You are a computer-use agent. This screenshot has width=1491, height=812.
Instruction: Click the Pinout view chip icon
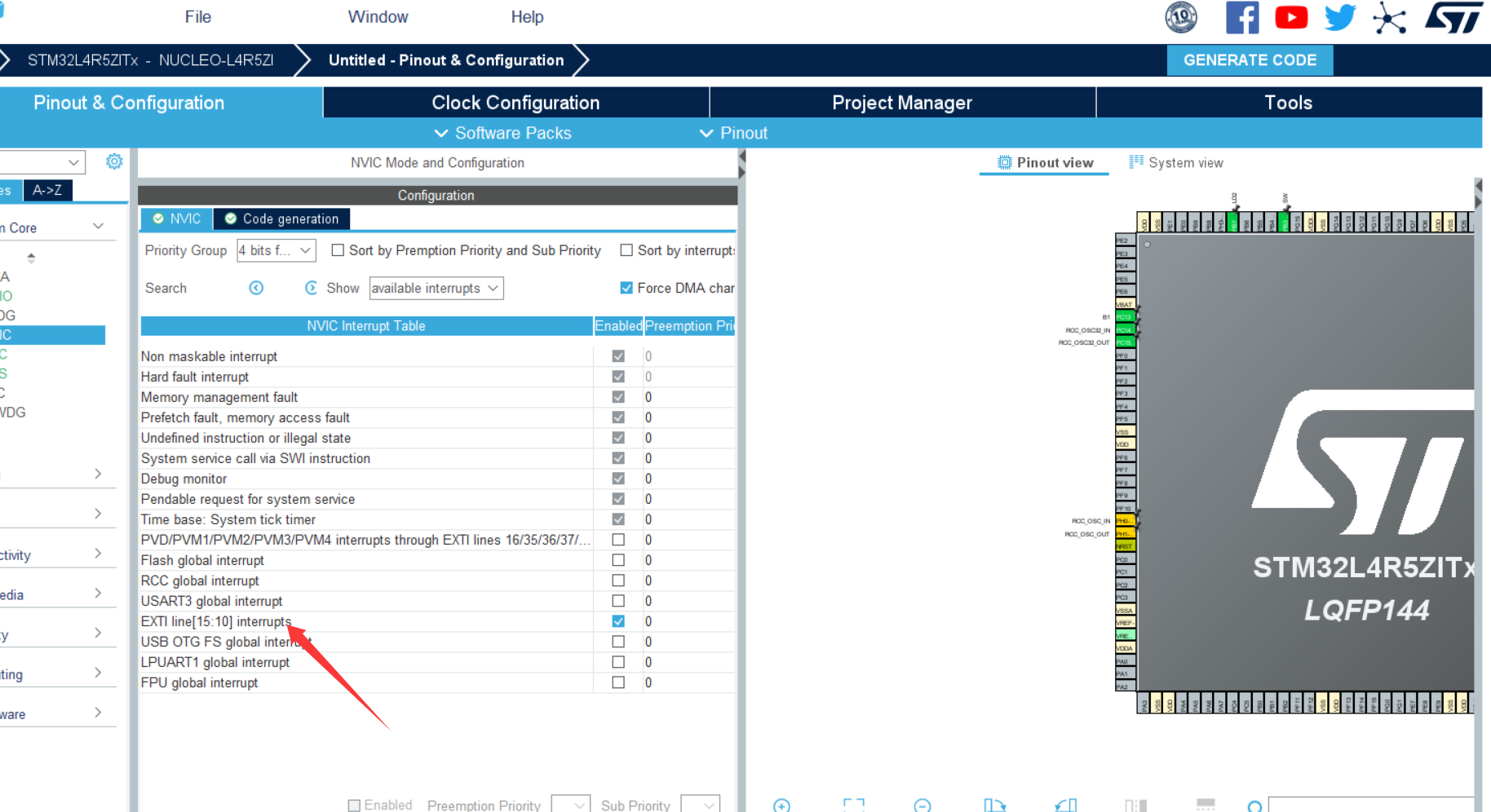(x=1005, y=162)
